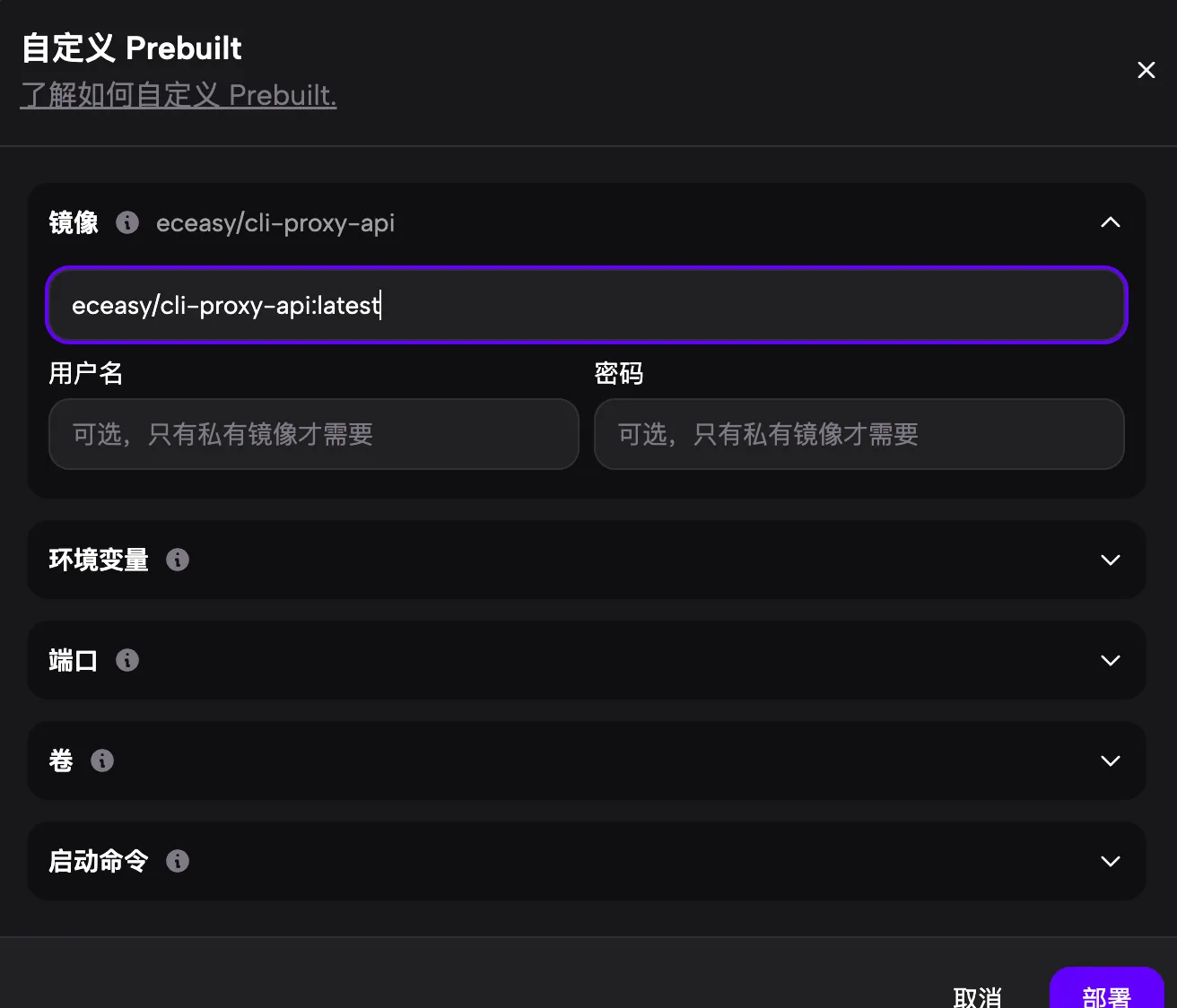Click the chevron to expand 卷

click(1110, 760)
